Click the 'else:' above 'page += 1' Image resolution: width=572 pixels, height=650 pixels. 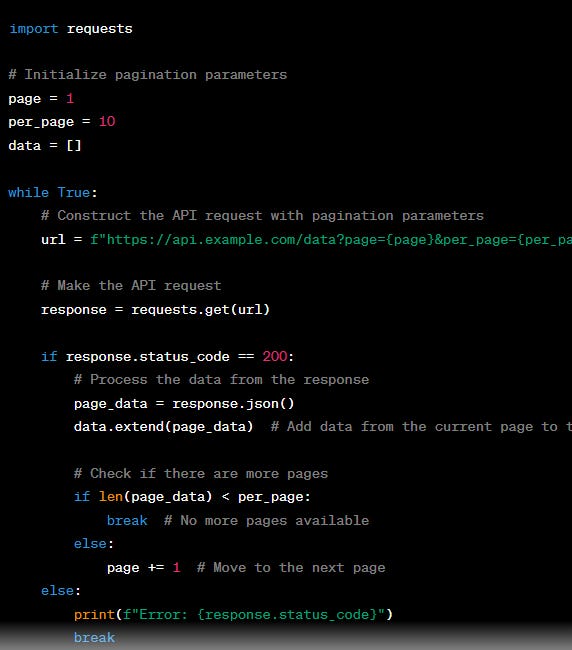click(x=94, y=544)
